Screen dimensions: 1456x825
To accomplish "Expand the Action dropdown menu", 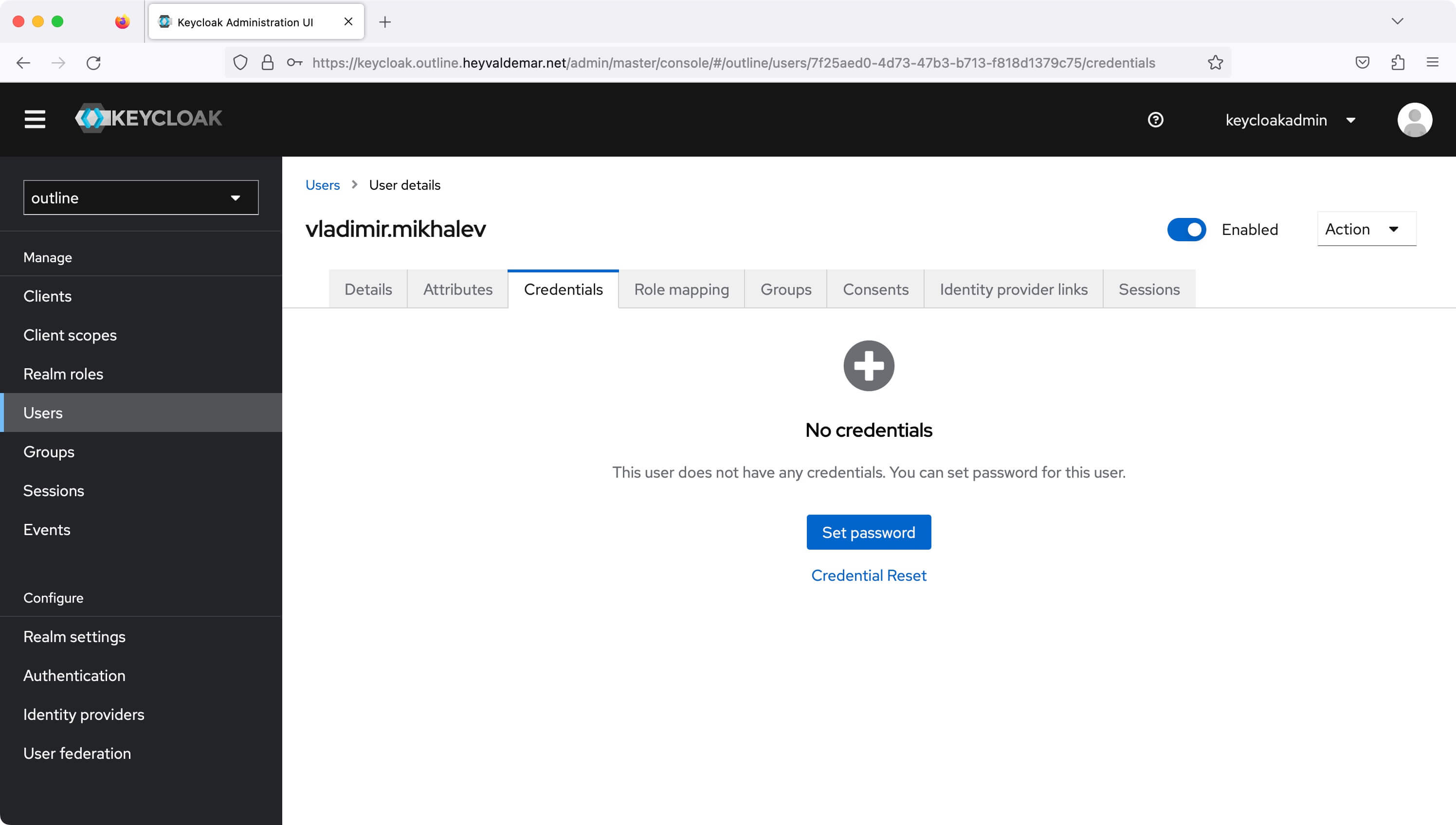I will 1362,229.
